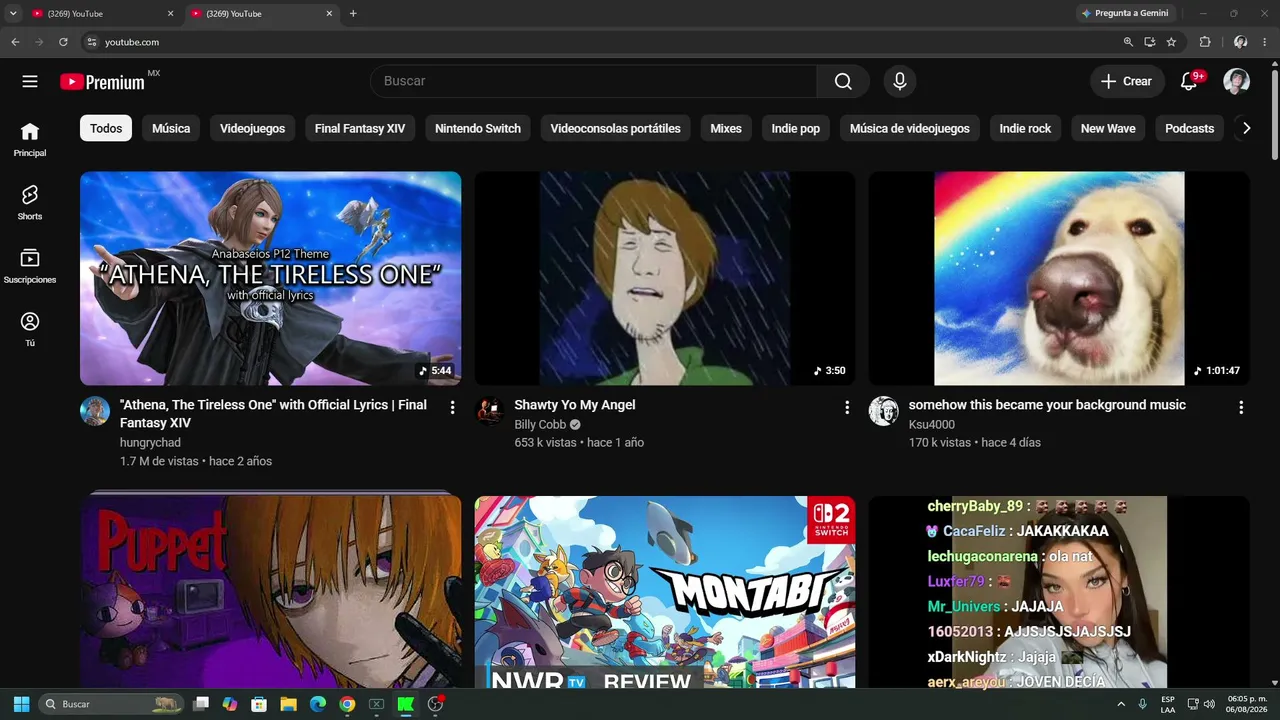The height and width of the screenshot is (720, 1280).
Task: Open the tab search dropdown in Chrome
Action: pyautogui.click(x=13, y=14)
